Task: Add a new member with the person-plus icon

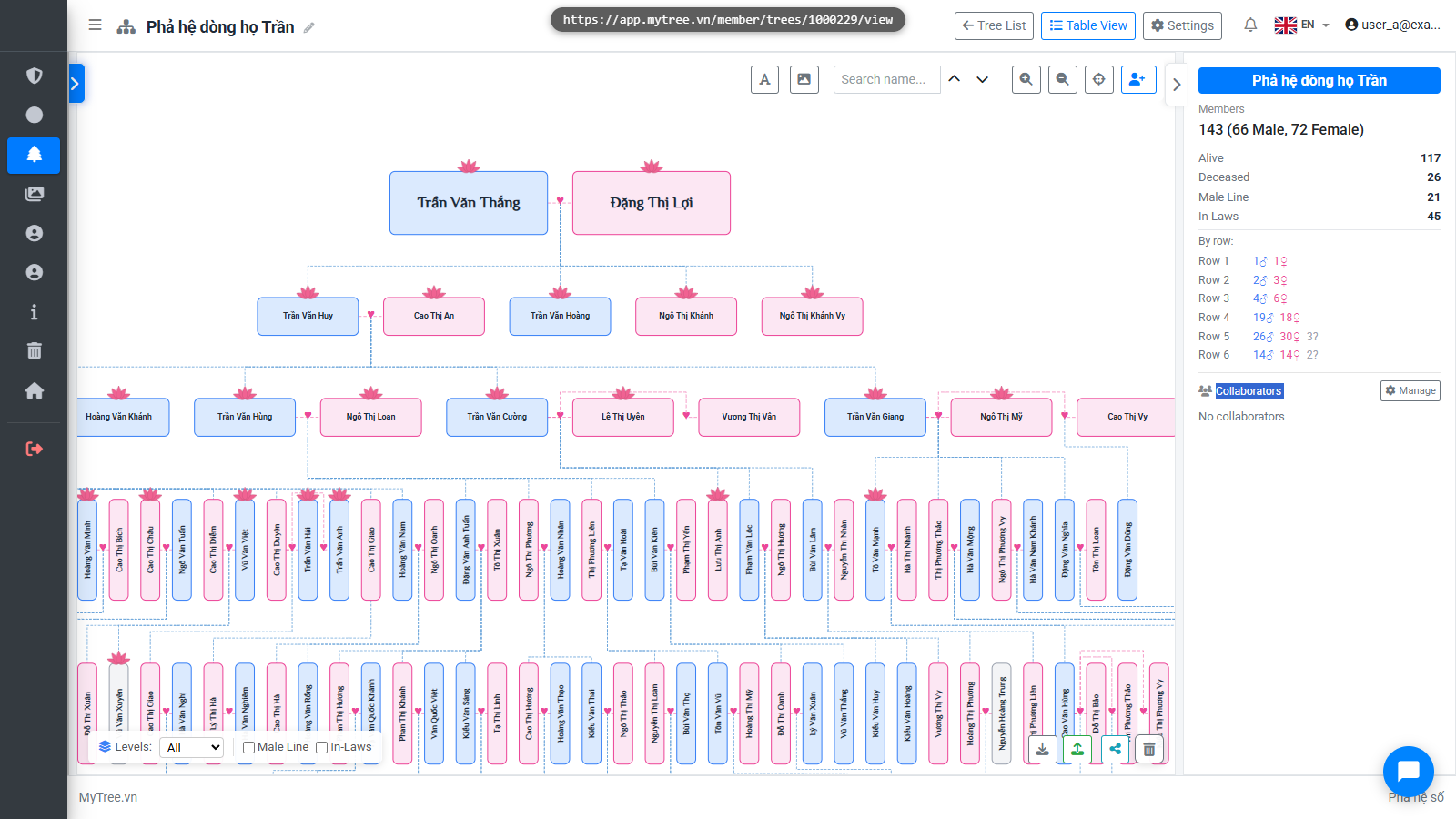Action: pyautogui.click(x=1138, y=79)
